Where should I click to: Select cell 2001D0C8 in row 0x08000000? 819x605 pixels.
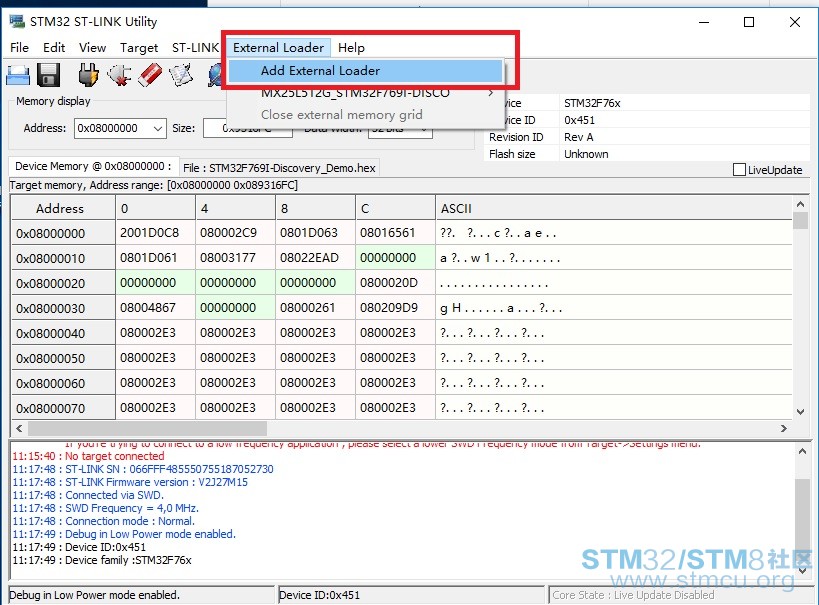click(155, 232)
